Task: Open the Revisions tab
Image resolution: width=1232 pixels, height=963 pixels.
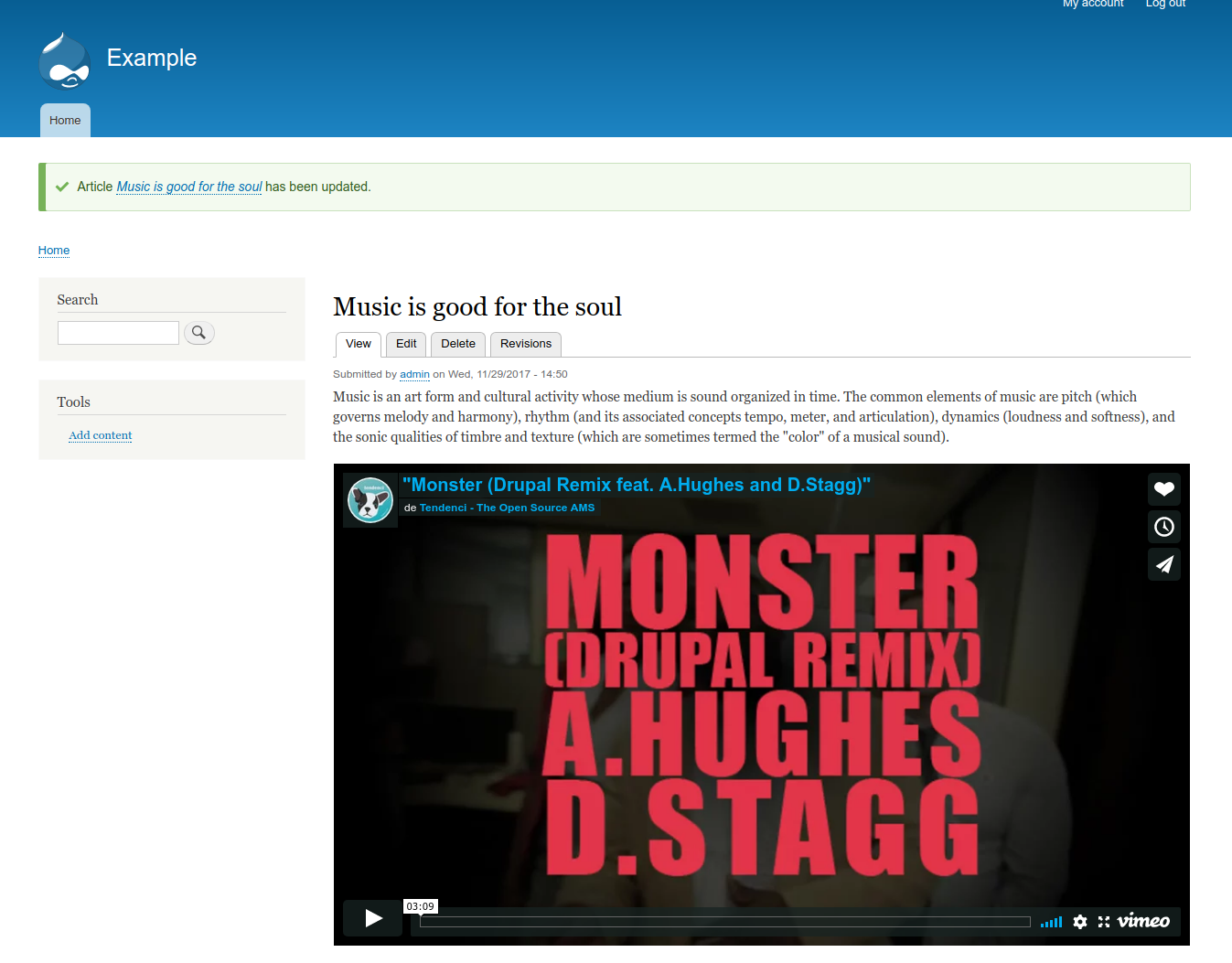Action: (x=526, y=344)
